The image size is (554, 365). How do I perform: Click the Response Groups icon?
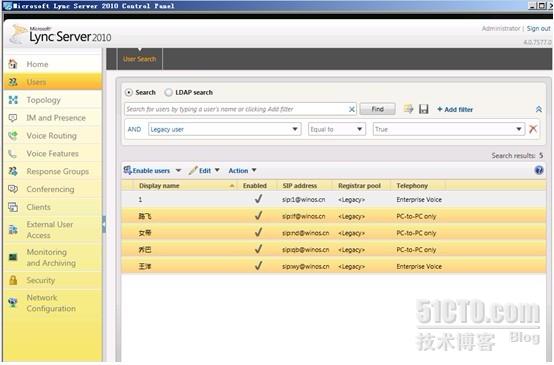click(13, 171)
